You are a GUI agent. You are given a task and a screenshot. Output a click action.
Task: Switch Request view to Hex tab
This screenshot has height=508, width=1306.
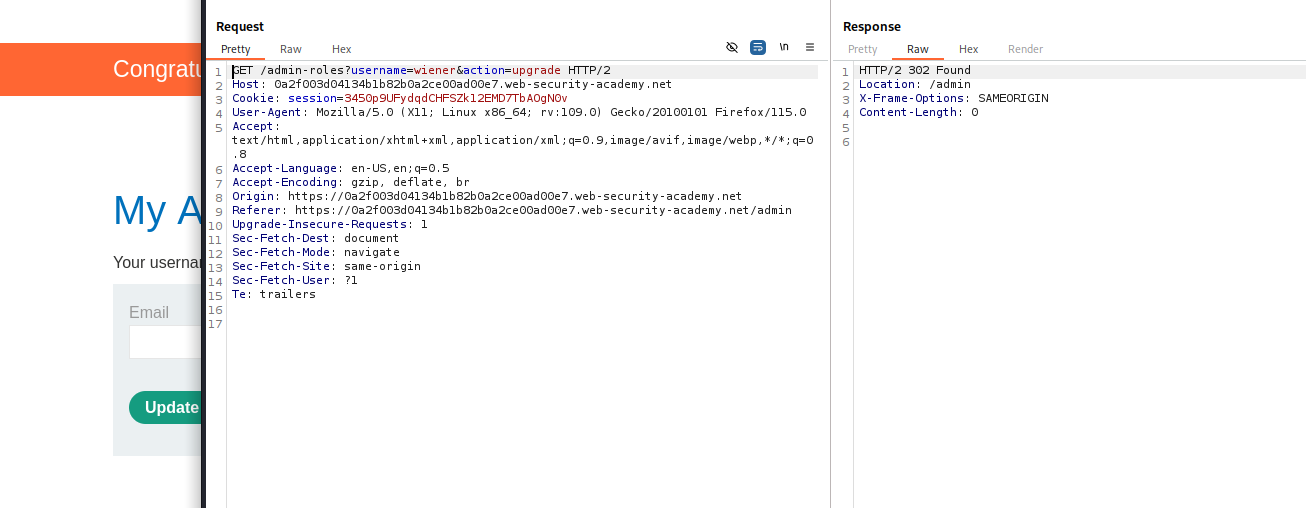342,49
